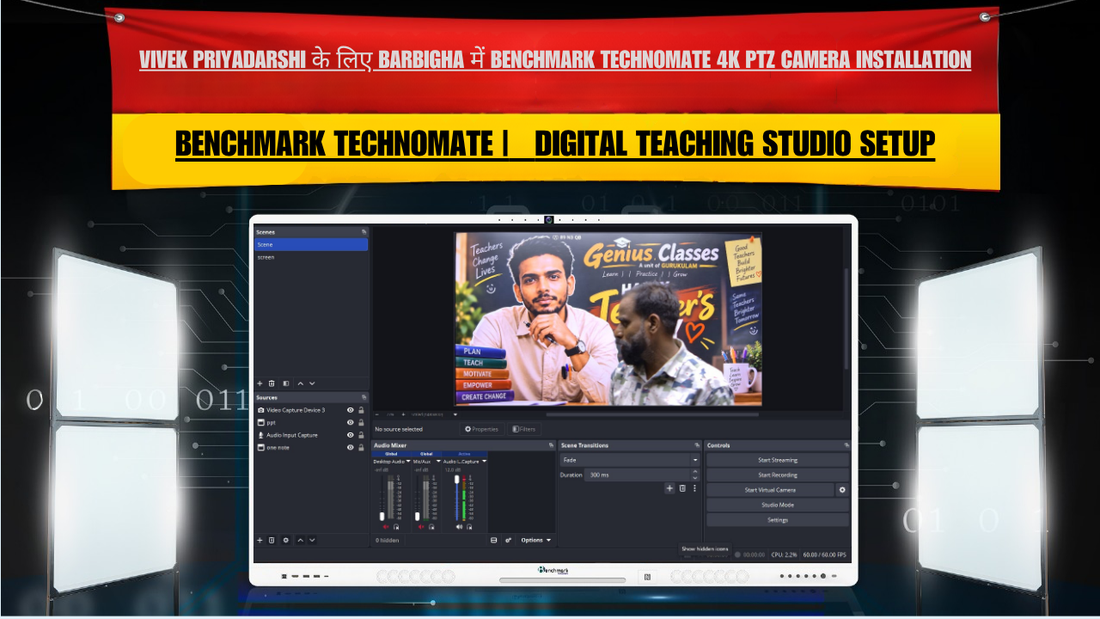
Task: Undock the Scenes panel
Action: pyautogui.click(x=363, y=232)
